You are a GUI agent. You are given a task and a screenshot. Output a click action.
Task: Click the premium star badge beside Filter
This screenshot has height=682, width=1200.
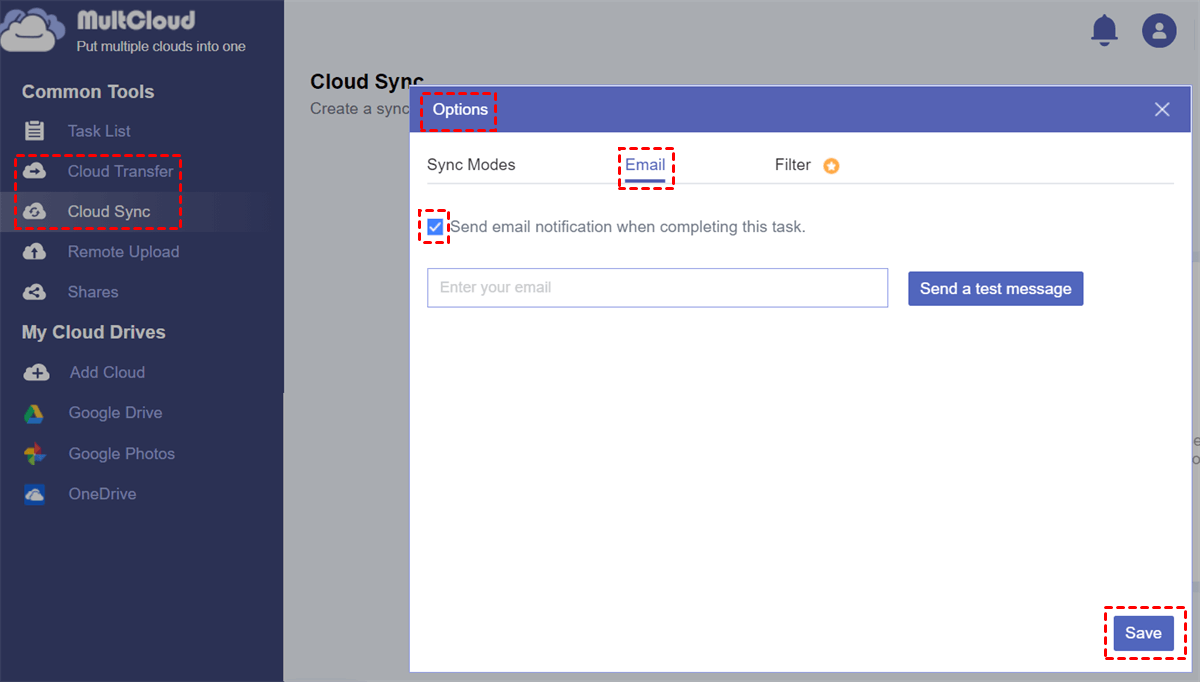point(831,166)
